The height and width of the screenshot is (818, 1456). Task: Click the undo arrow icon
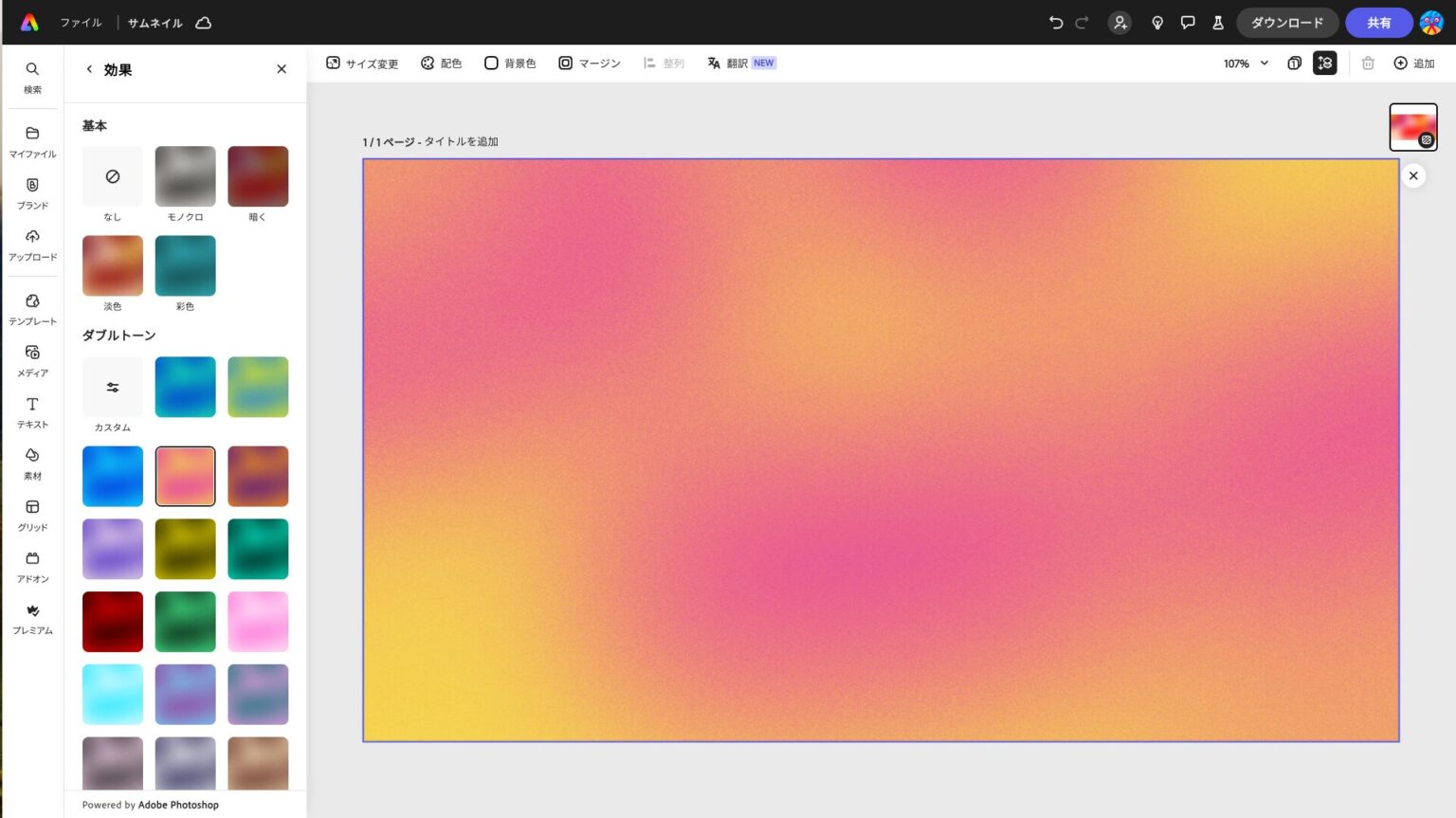click(x=1055, y=23)
